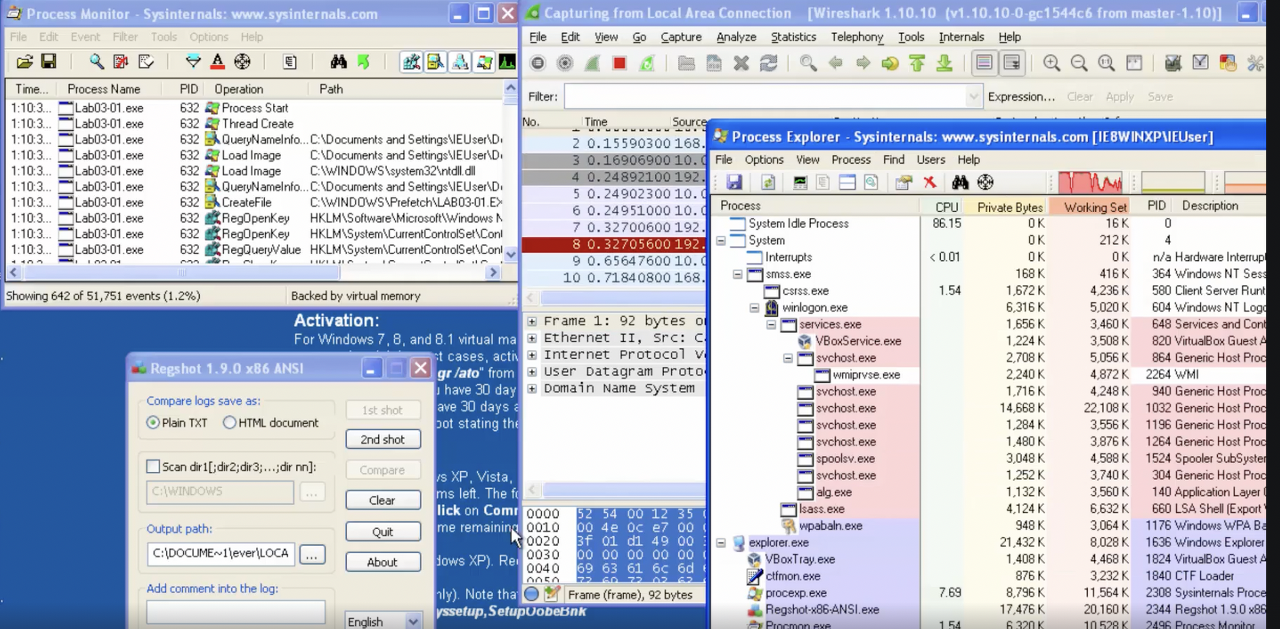Screen dimensions: 1280x629
Task: Click the Regshot Output path text field
Action: [x=220, y=553]
